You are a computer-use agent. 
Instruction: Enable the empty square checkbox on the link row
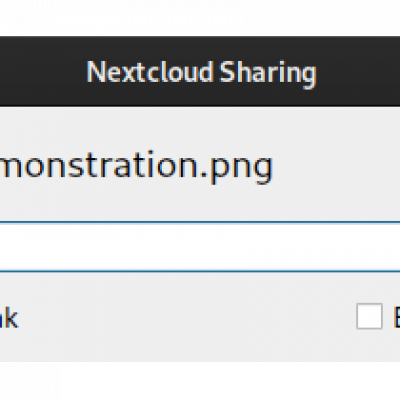(x=369, y=316)
